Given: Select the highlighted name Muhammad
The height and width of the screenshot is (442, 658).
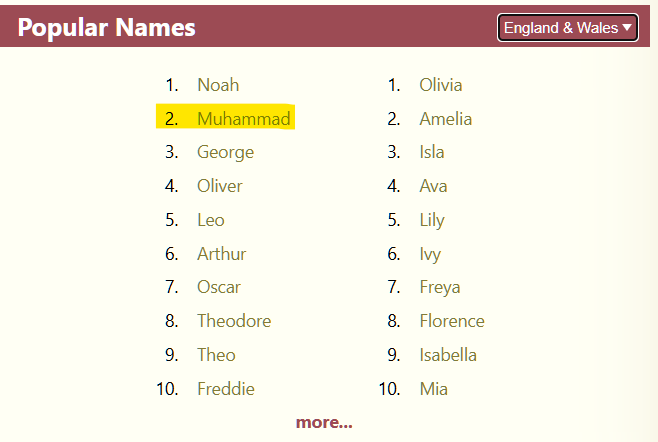Looking at the screenshot, I should [x=244, y=119].
